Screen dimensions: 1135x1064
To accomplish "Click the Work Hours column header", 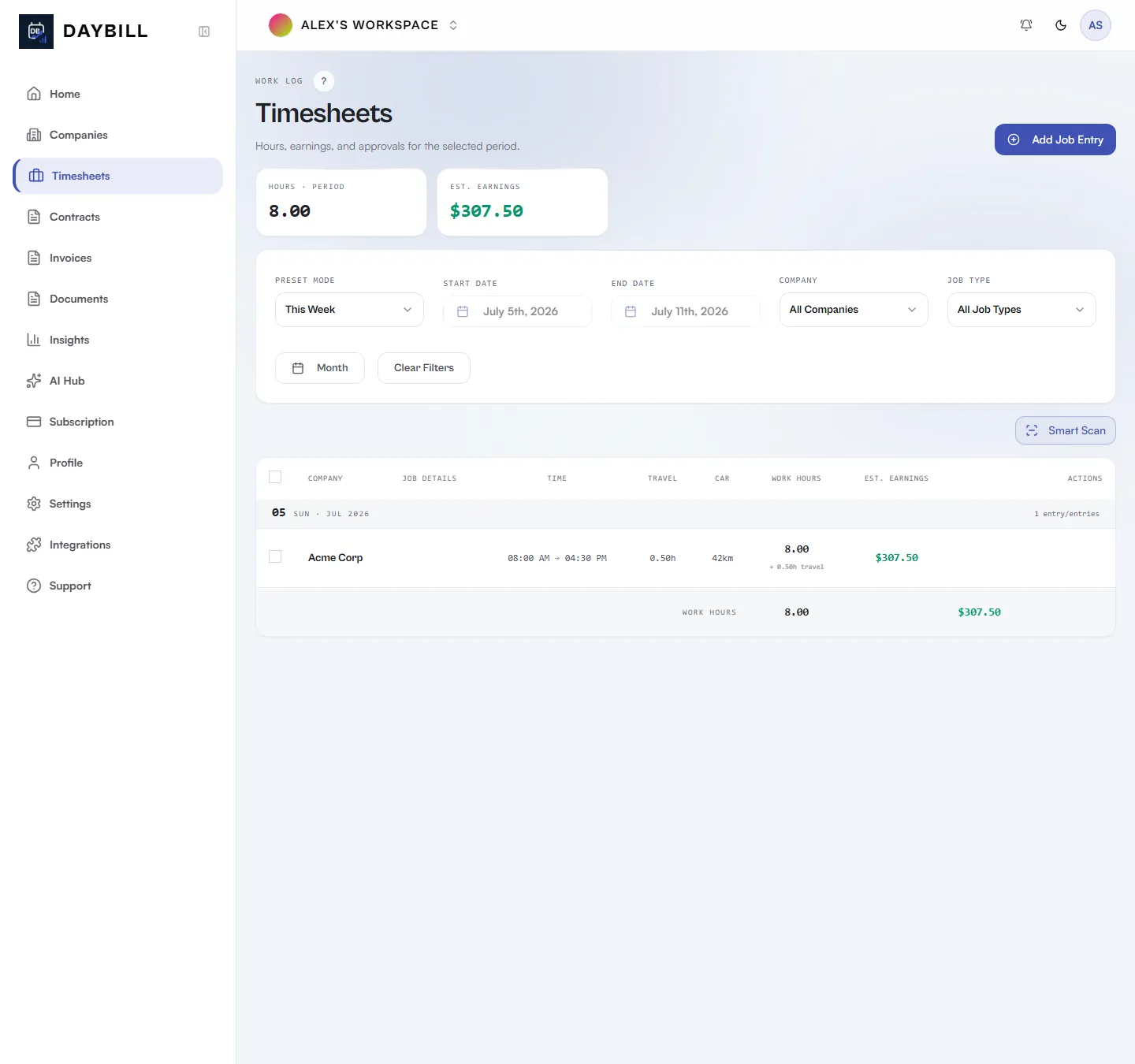I will click(796, 478).
